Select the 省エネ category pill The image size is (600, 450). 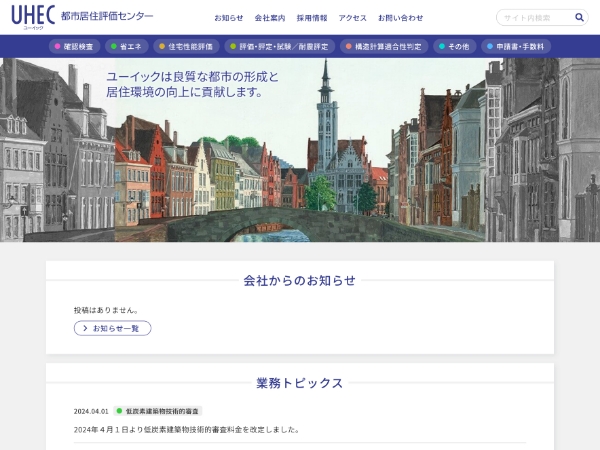pyautogui.click(x=127, y=46)
